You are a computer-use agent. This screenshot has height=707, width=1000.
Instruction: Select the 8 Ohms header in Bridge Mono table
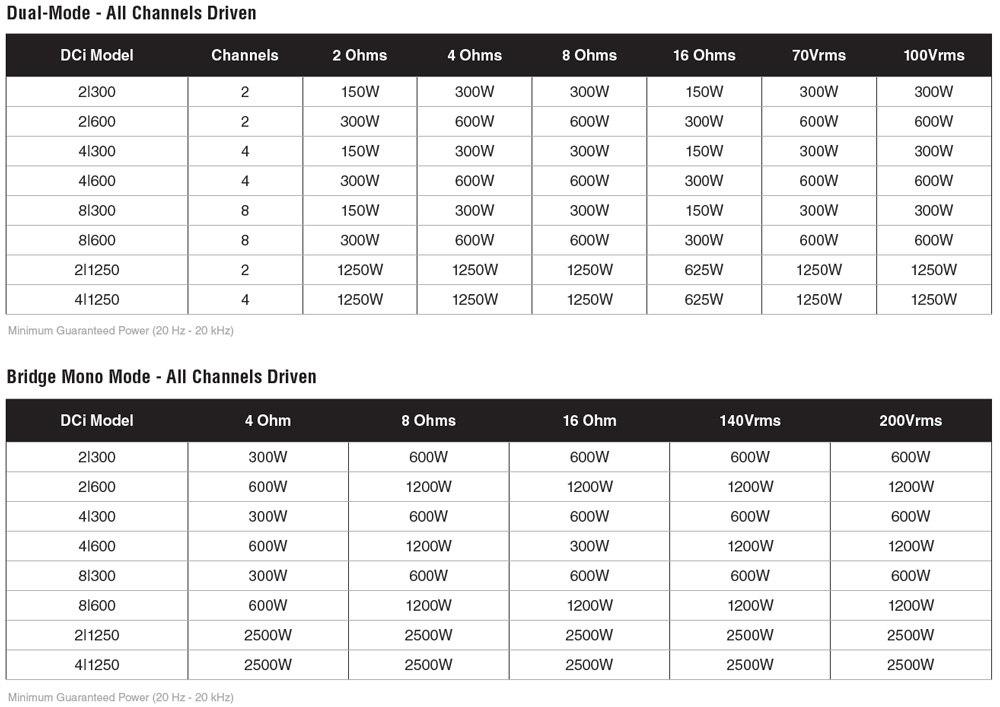(429, 421)
